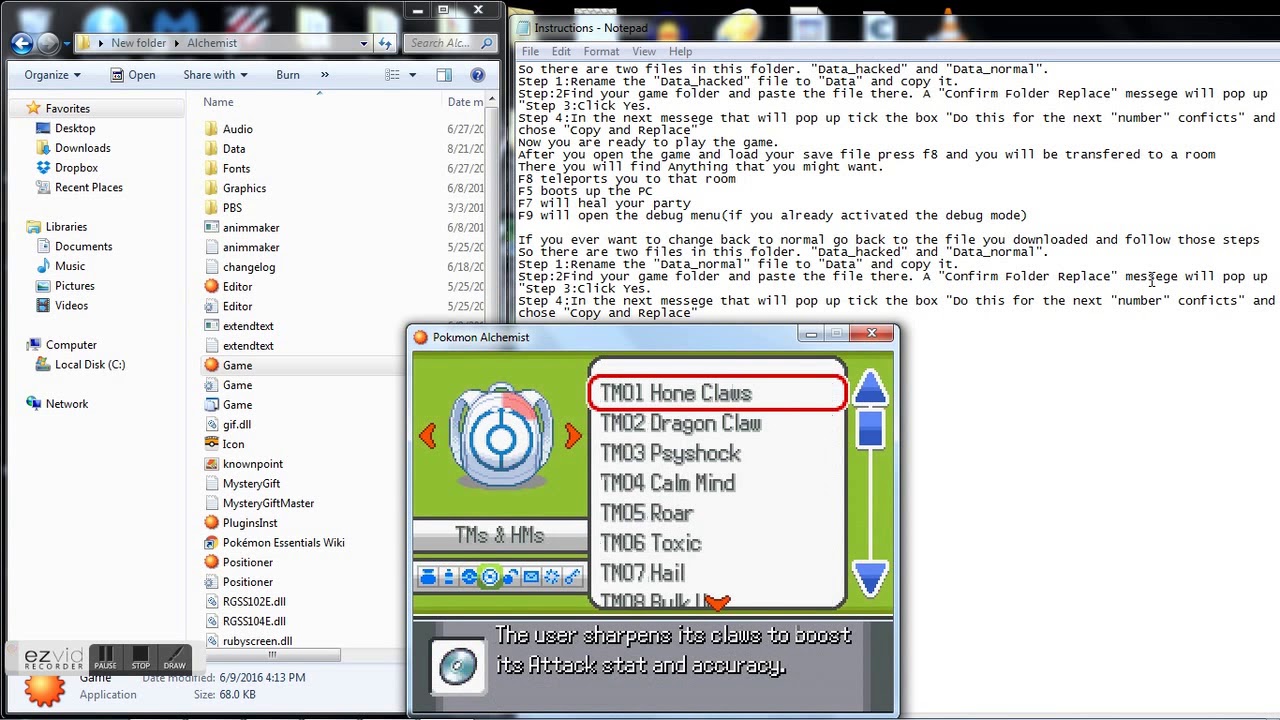Click the Explorer Back arrow button
This screenshot has height=720, width=1280.
tap(22, 43)
